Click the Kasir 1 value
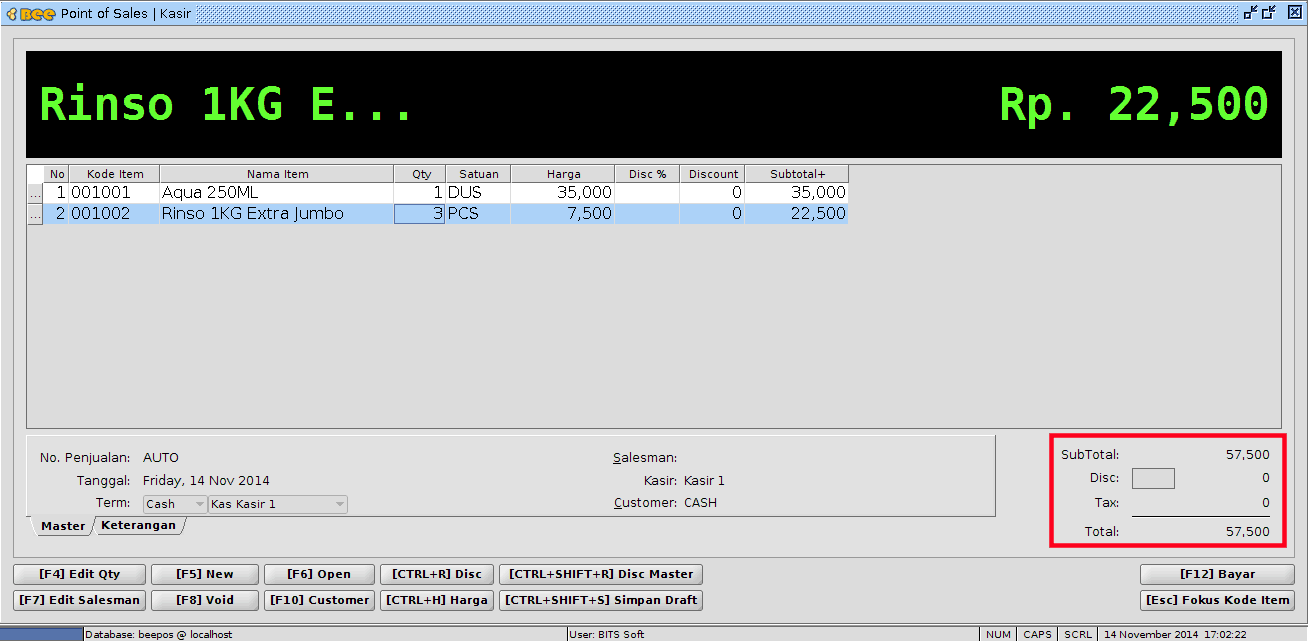This screenshot has height=642, width=1308. click(x=704, y=481)
